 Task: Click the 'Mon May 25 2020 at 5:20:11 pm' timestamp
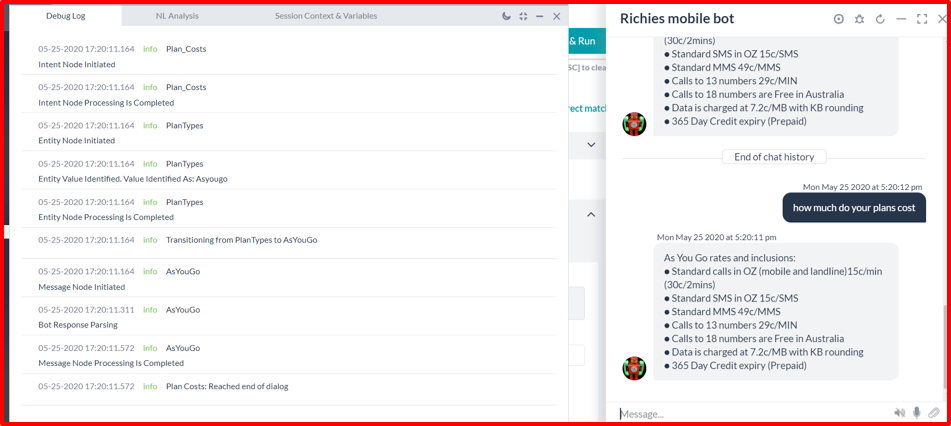(x=717, y=237)
